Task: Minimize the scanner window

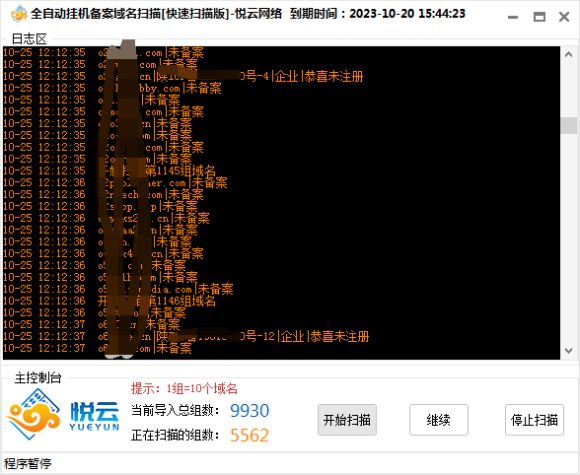Action: pos(513,17)
